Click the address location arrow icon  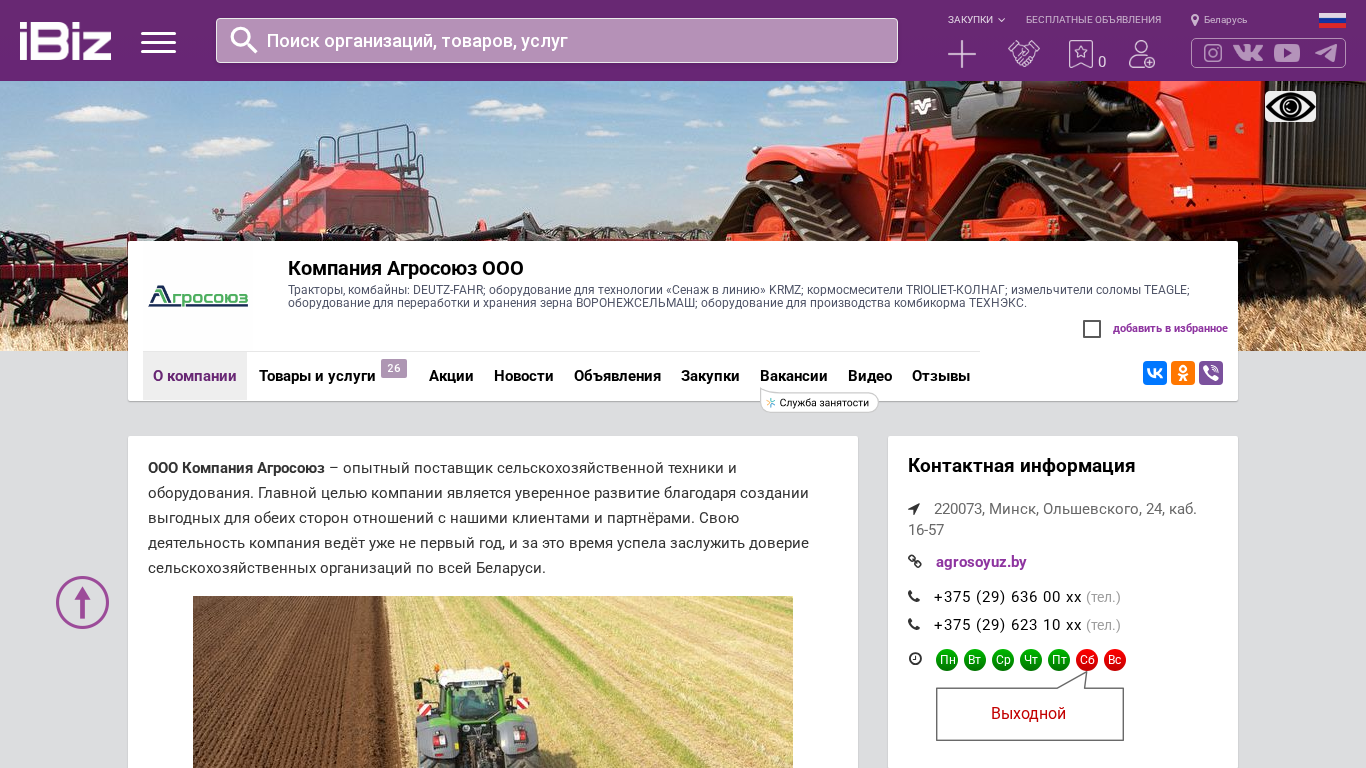[914, 509]
